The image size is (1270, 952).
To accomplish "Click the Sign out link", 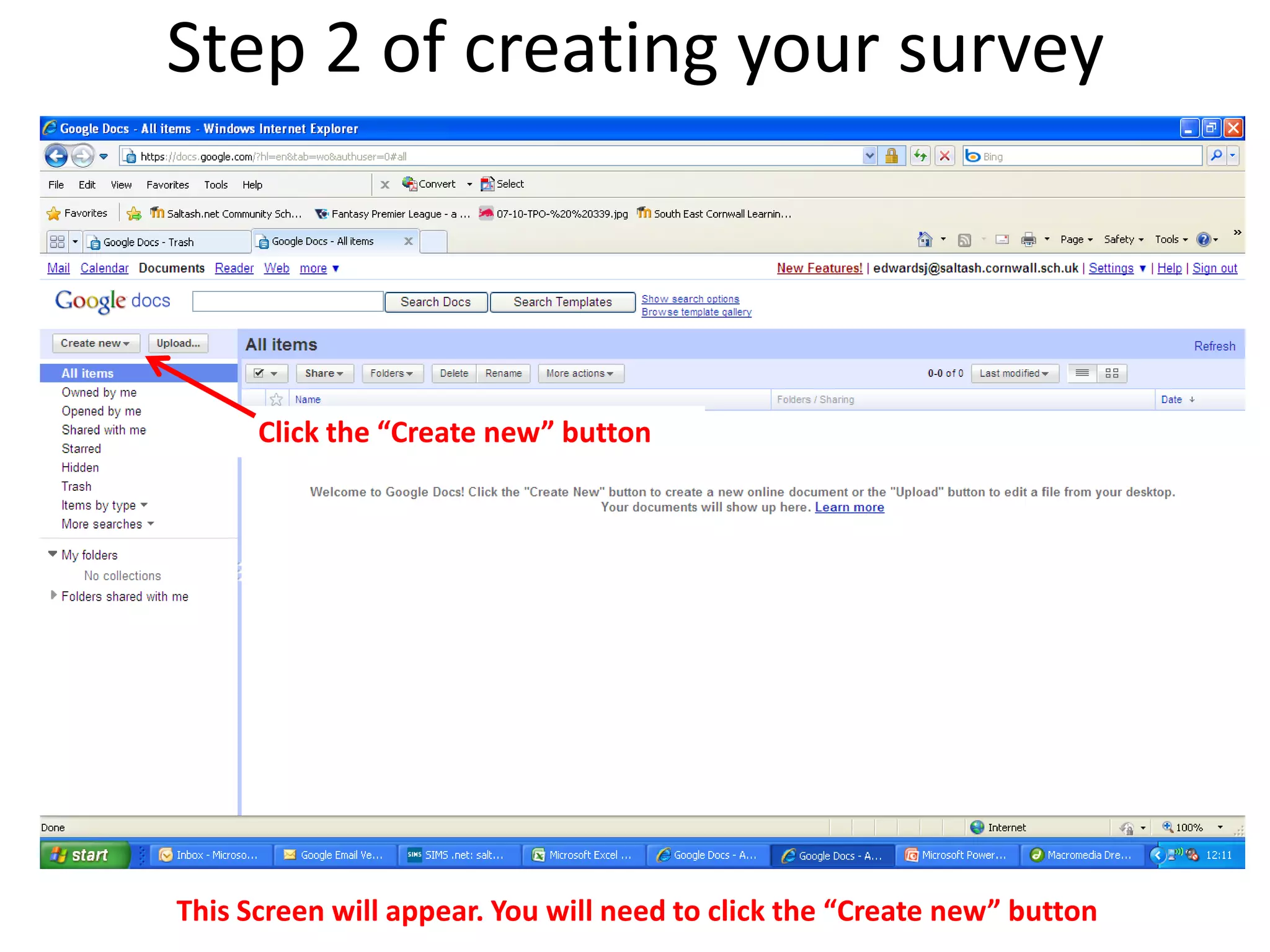I will pyautogui.click(x=1215, y=268).
